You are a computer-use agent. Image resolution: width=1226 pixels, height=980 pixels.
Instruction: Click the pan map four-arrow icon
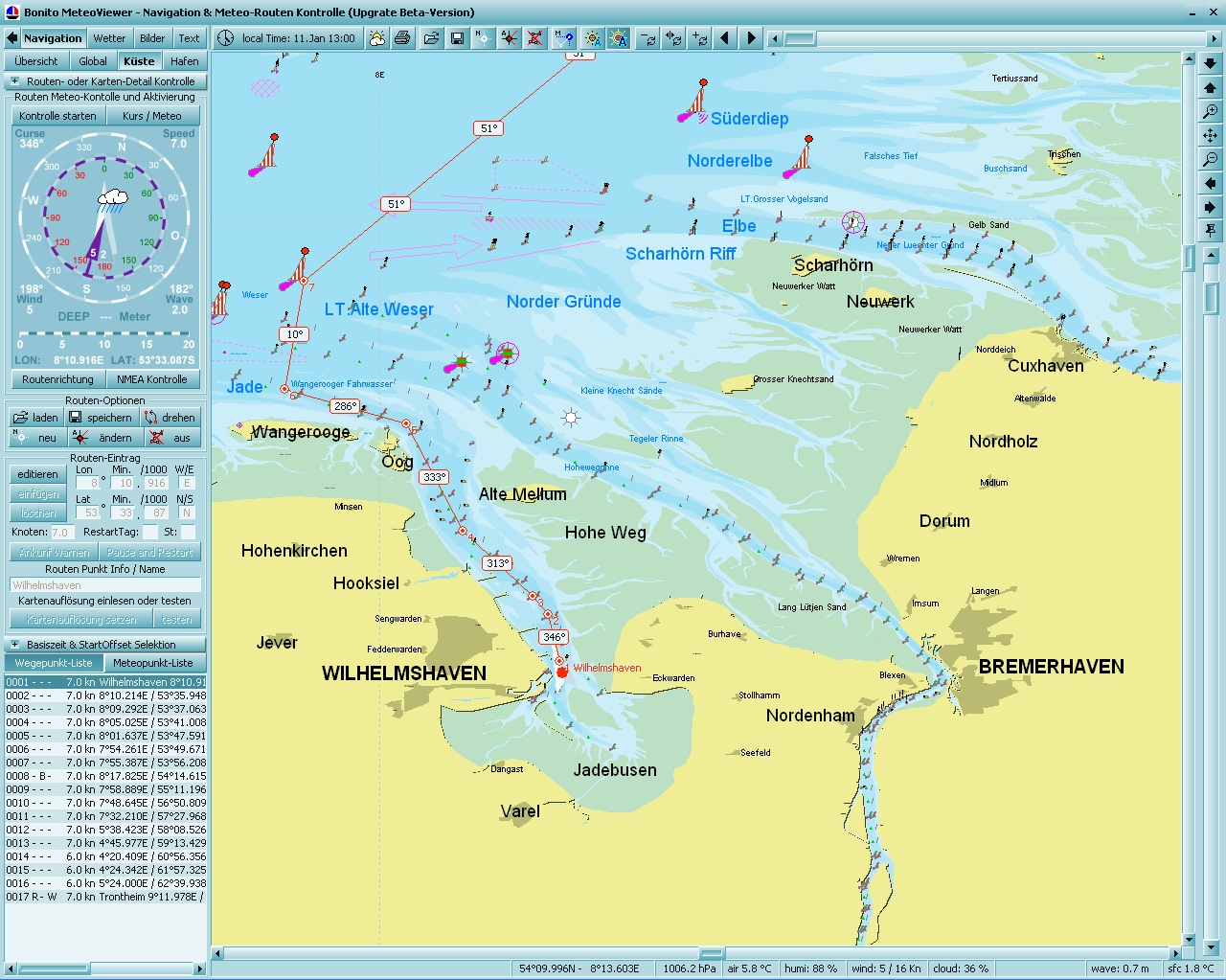(1211, 135)
